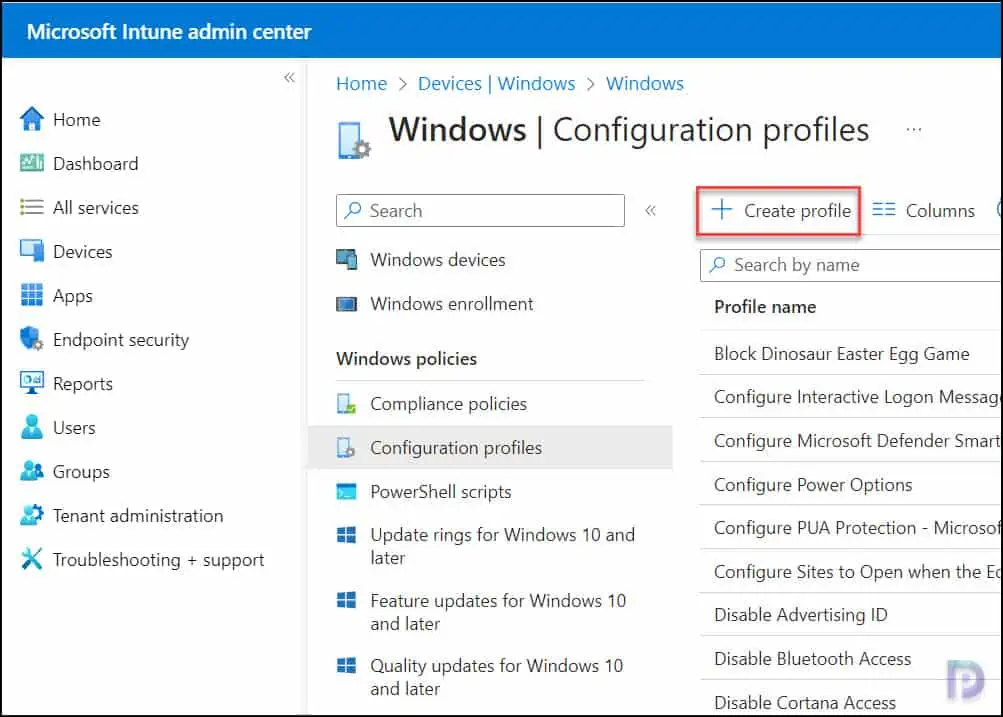Click the Troubleshooting + support tools icon
The height and width of the screenshot is (717, 1003).
[x=31, y=559]
